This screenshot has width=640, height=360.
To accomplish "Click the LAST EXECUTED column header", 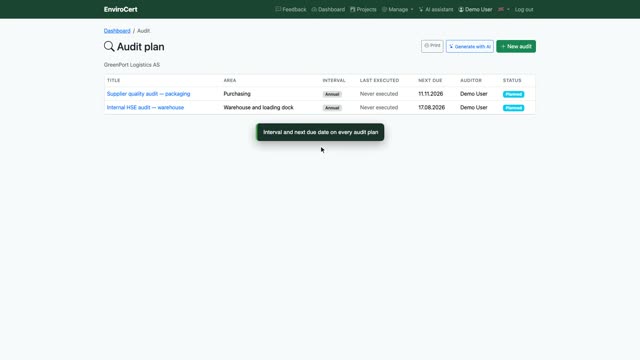I will (380, 80).
